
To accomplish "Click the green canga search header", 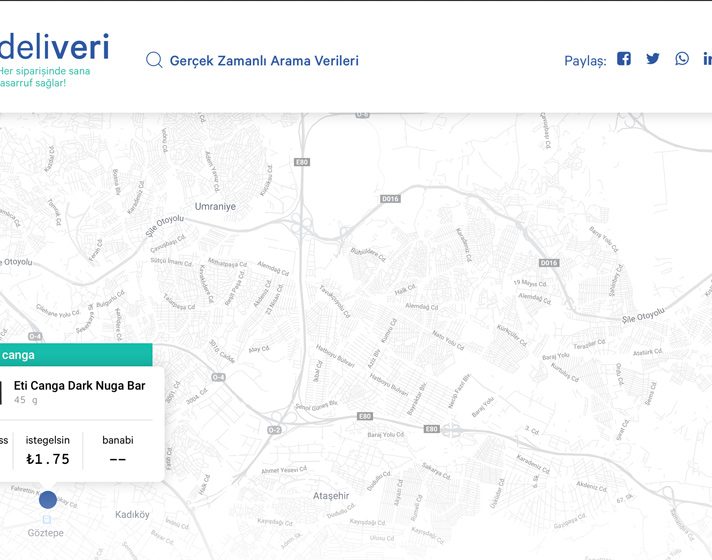I will pyautogui.click(x=76, y=355).
